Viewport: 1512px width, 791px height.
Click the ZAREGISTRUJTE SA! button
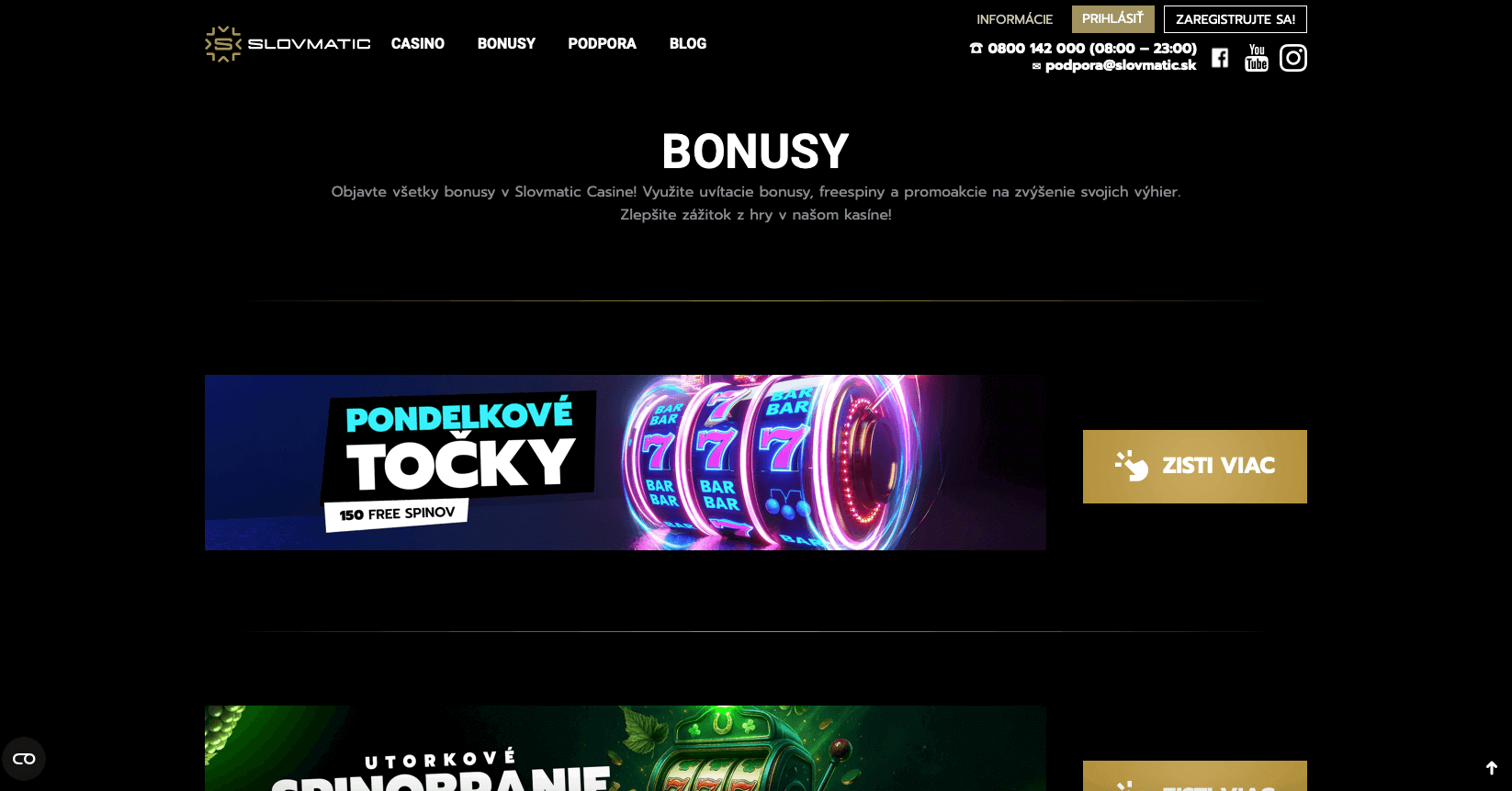pyautogui.click(x=1236, y=19)
